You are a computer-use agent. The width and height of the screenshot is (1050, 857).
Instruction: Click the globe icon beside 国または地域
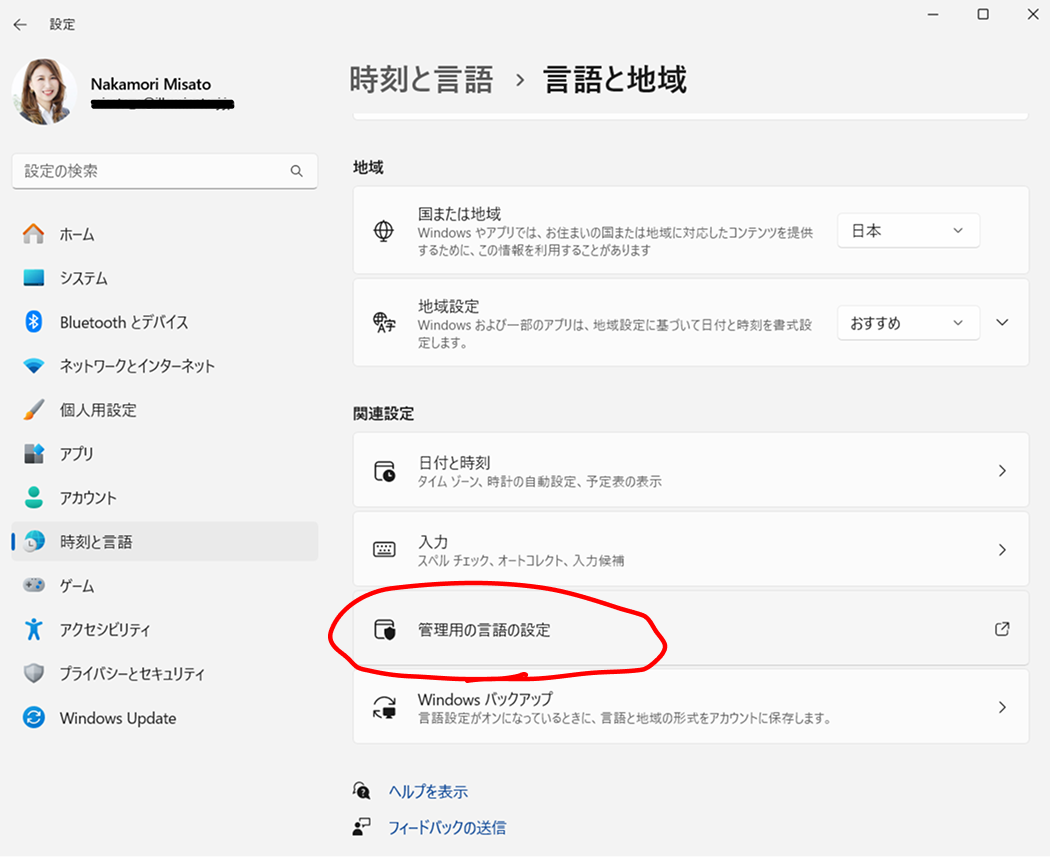tap(384, 231)
